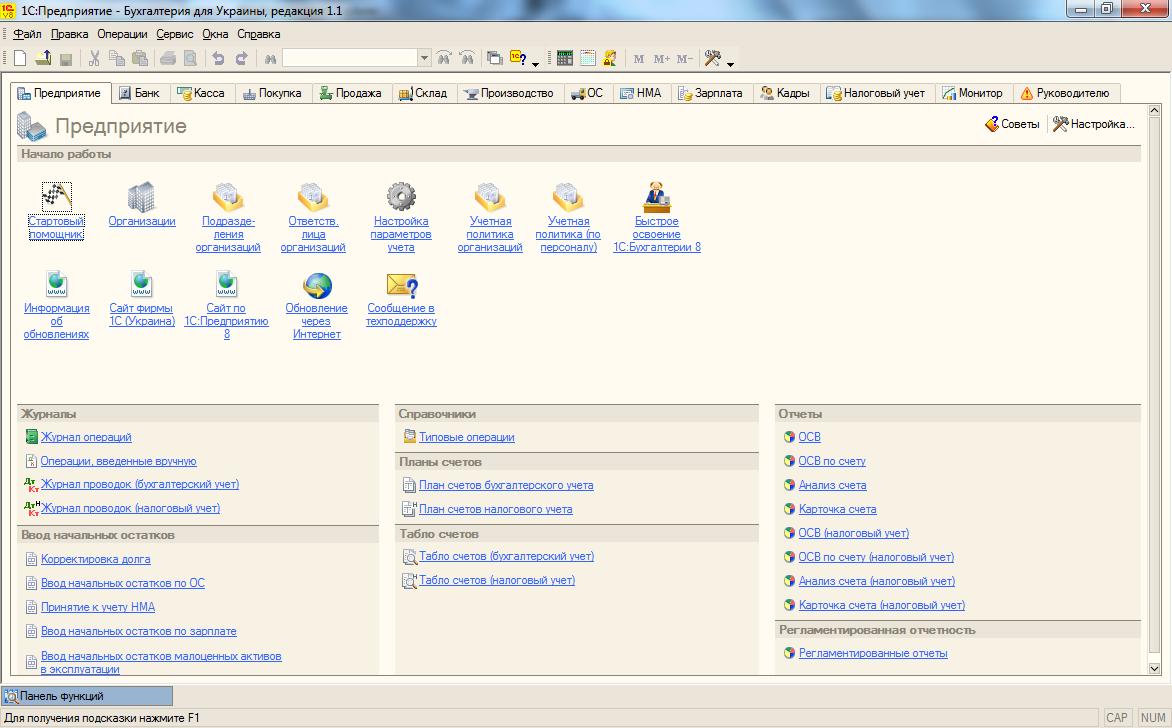Image resolution: width=1172 pixels, height=728 pixels.
Task: Switch to the Руководителю tab
Action: click(x=1066, y=93)
